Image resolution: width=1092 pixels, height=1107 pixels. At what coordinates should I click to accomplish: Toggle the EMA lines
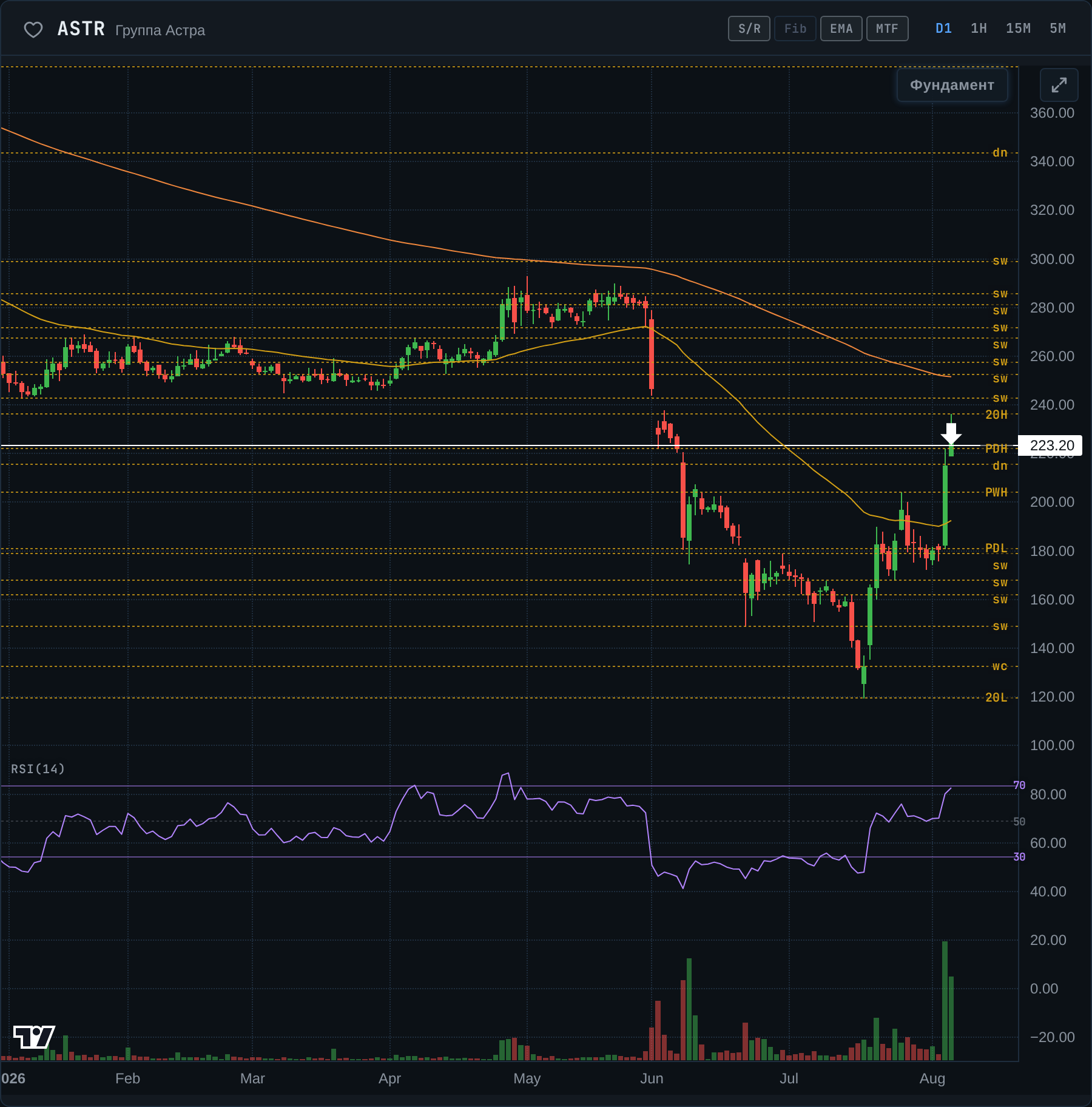(841, 29)
